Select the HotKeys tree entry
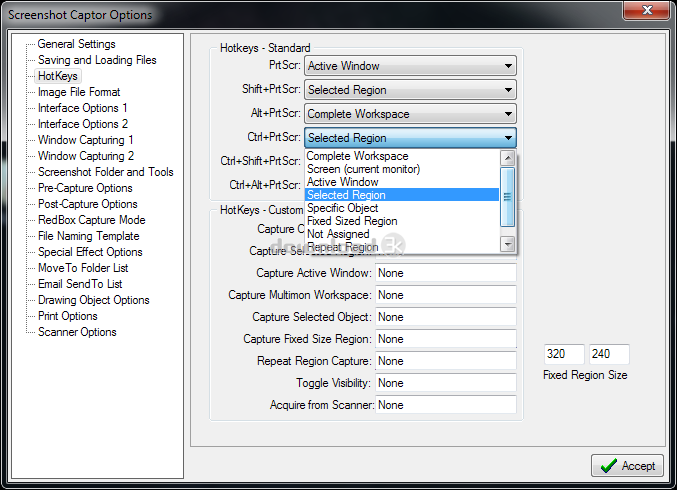The image size is (677, 490). click(x=58, y=76)
